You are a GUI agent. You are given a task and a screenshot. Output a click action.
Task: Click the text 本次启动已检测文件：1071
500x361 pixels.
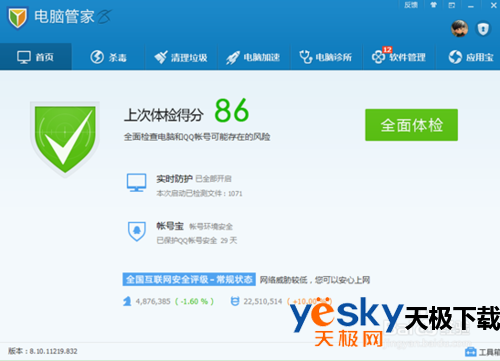pos(199,193)
